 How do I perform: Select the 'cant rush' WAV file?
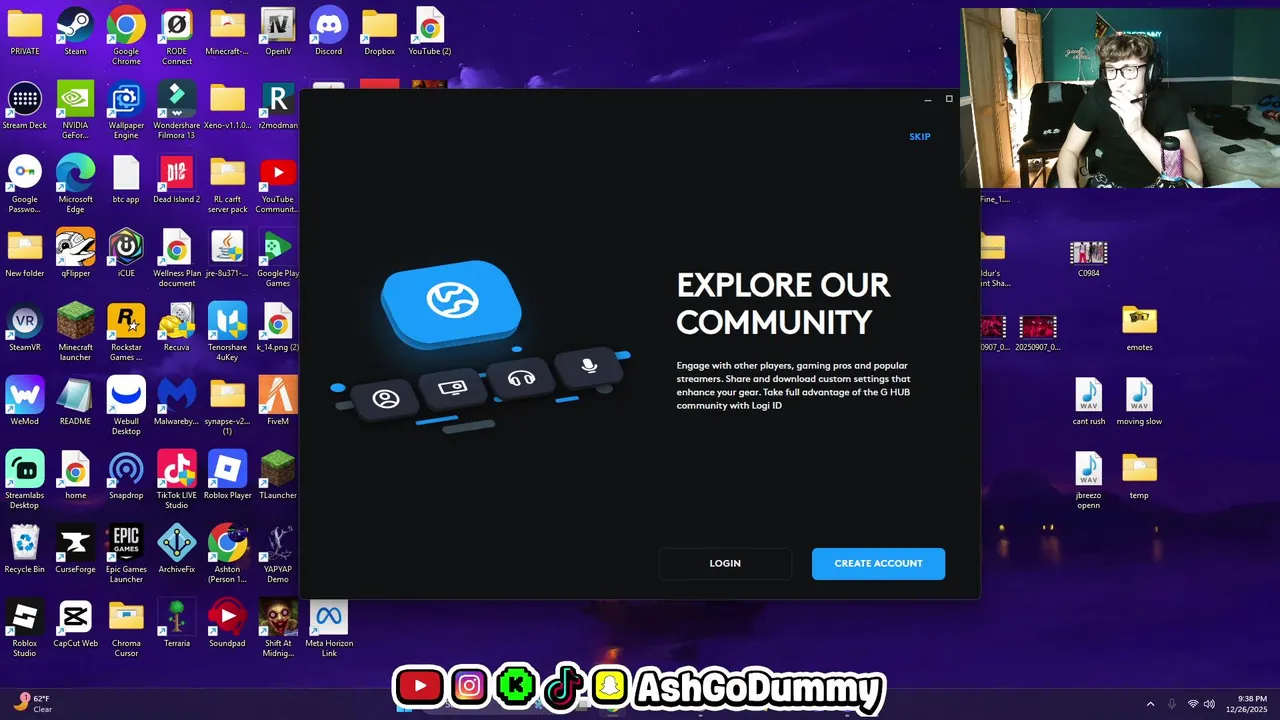click(1089, 401)
